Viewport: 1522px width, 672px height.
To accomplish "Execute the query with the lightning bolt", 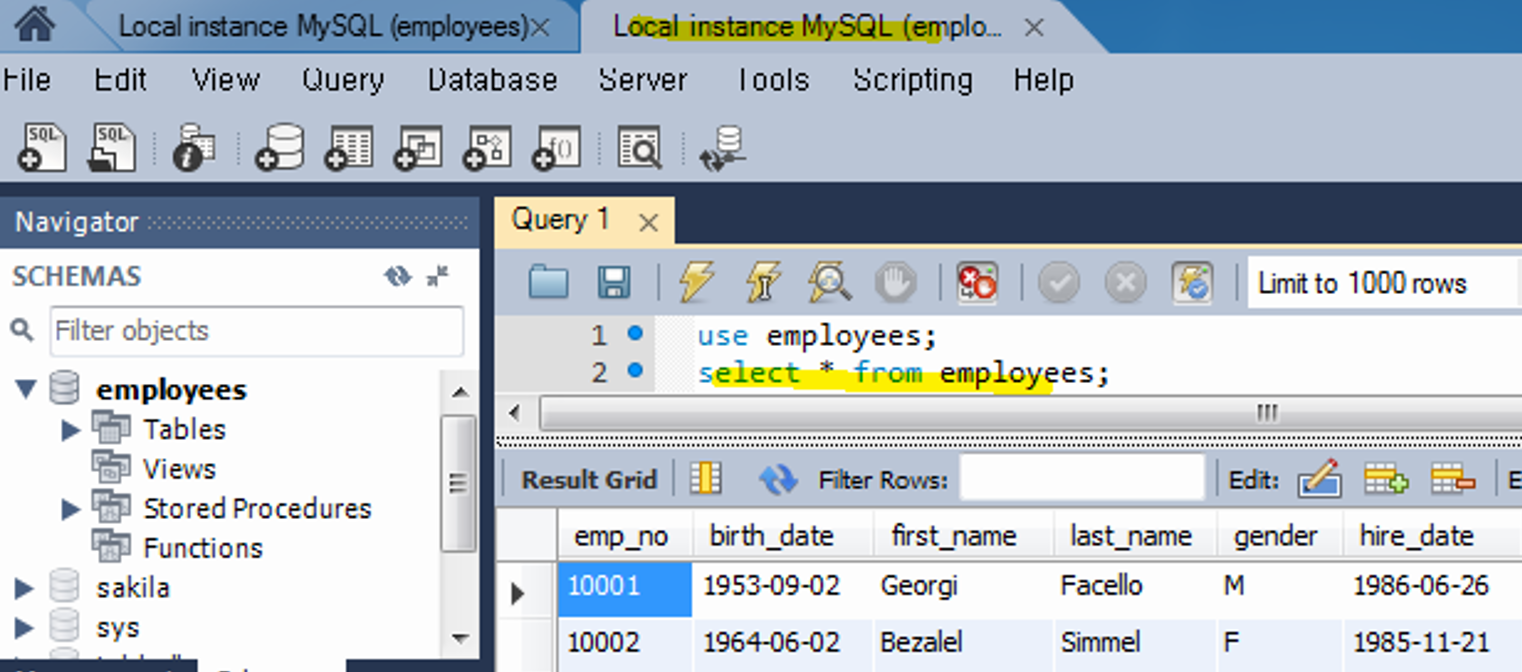I will point(696,283).
